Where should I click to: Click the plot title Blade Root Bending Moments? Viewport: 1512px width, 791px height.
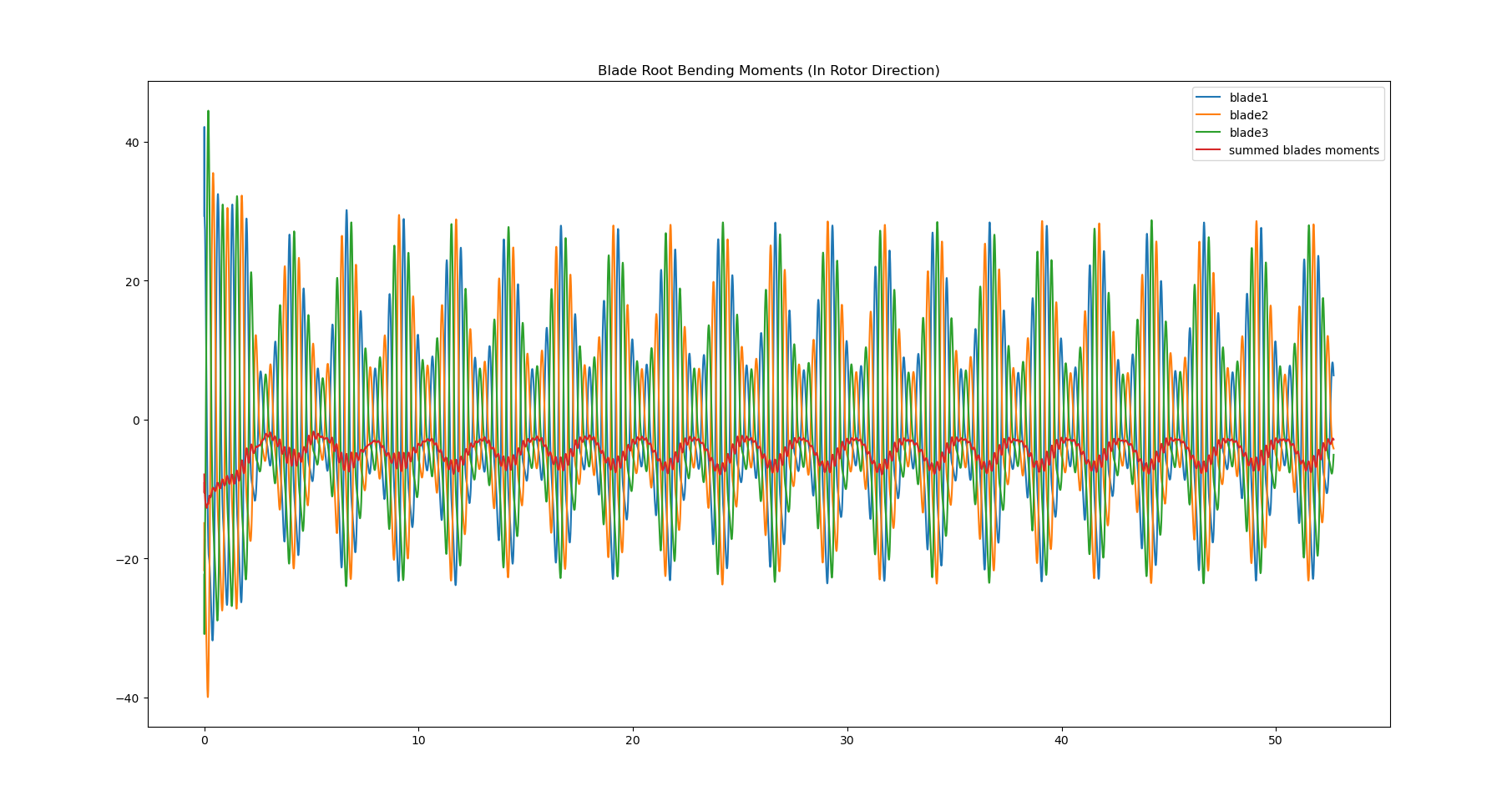[x=769, y=70]
